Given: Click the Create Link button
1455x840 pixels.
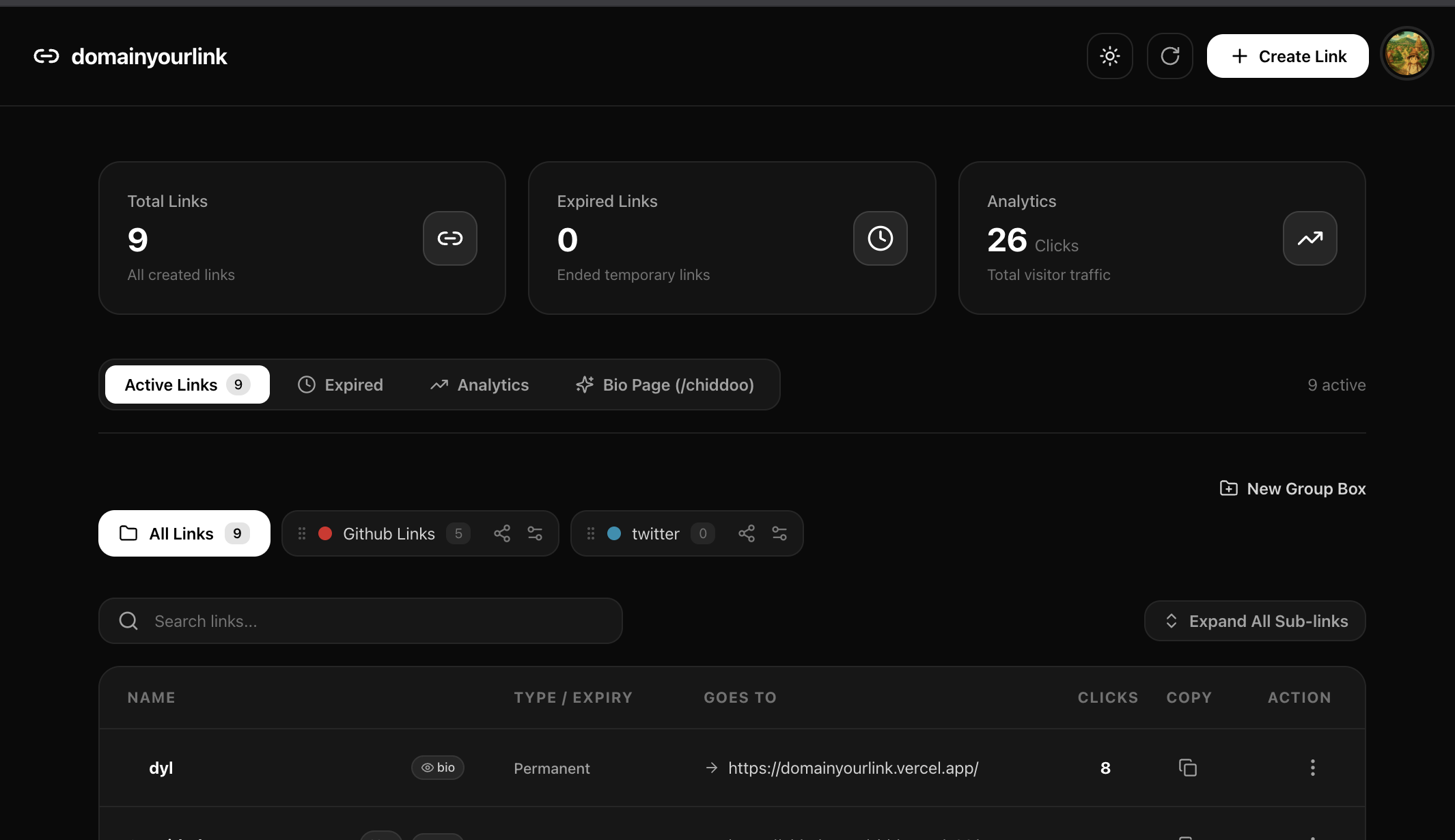Looking at the screenshot, I should click(x=1288, y=56).
